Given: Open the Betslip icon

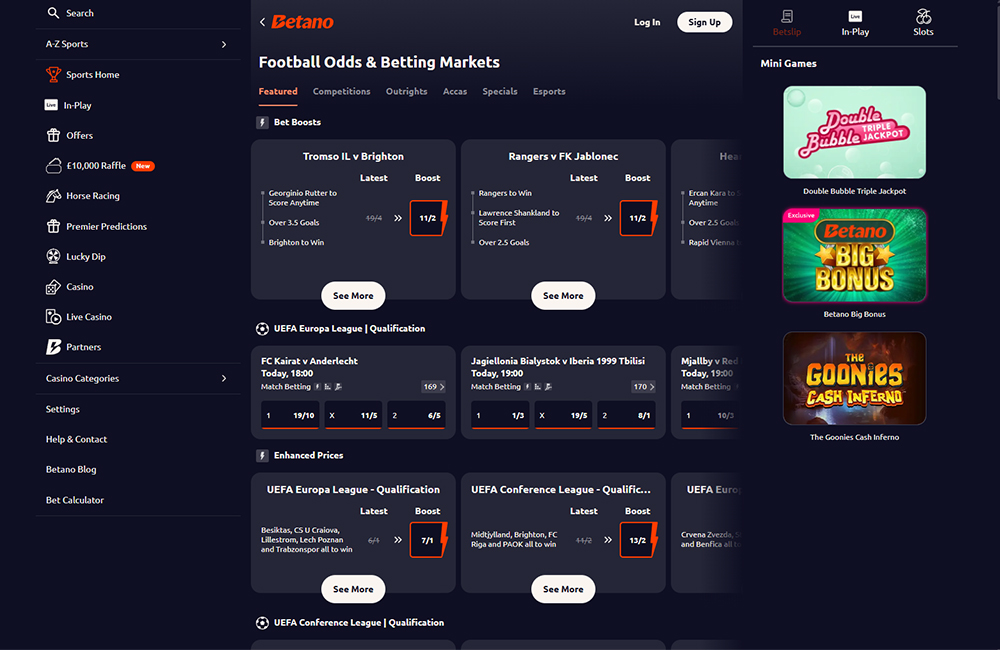Looking at the screenshot, I should click(x=787, y=17).
